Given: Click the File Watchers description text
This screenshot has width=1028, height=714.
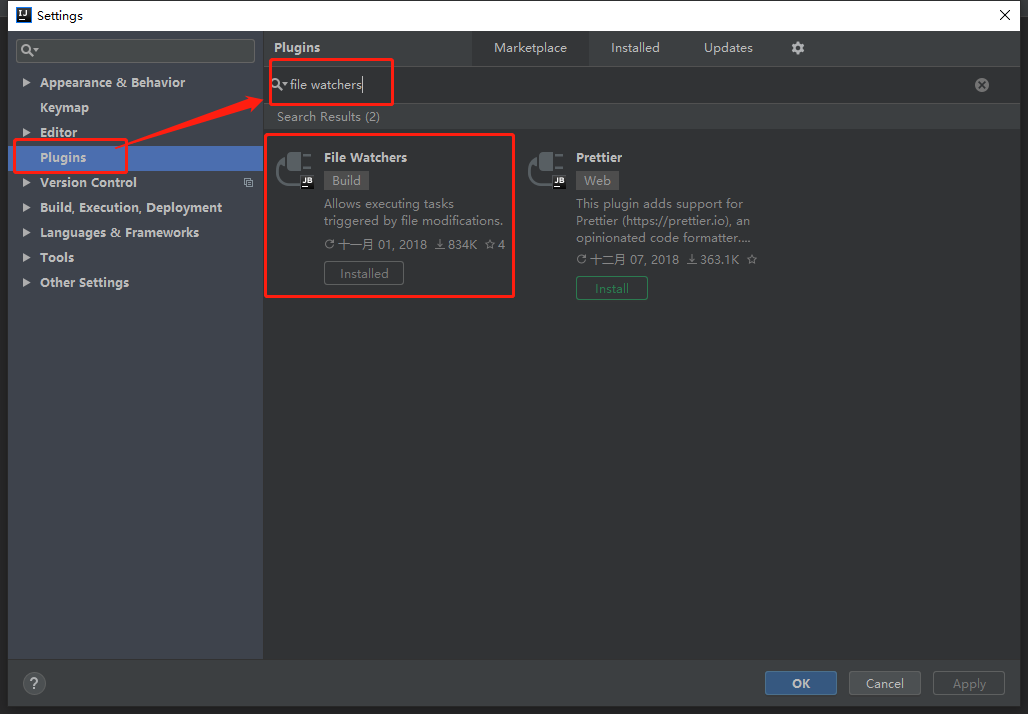Looking at the screenshot, I should click(413, 212).
